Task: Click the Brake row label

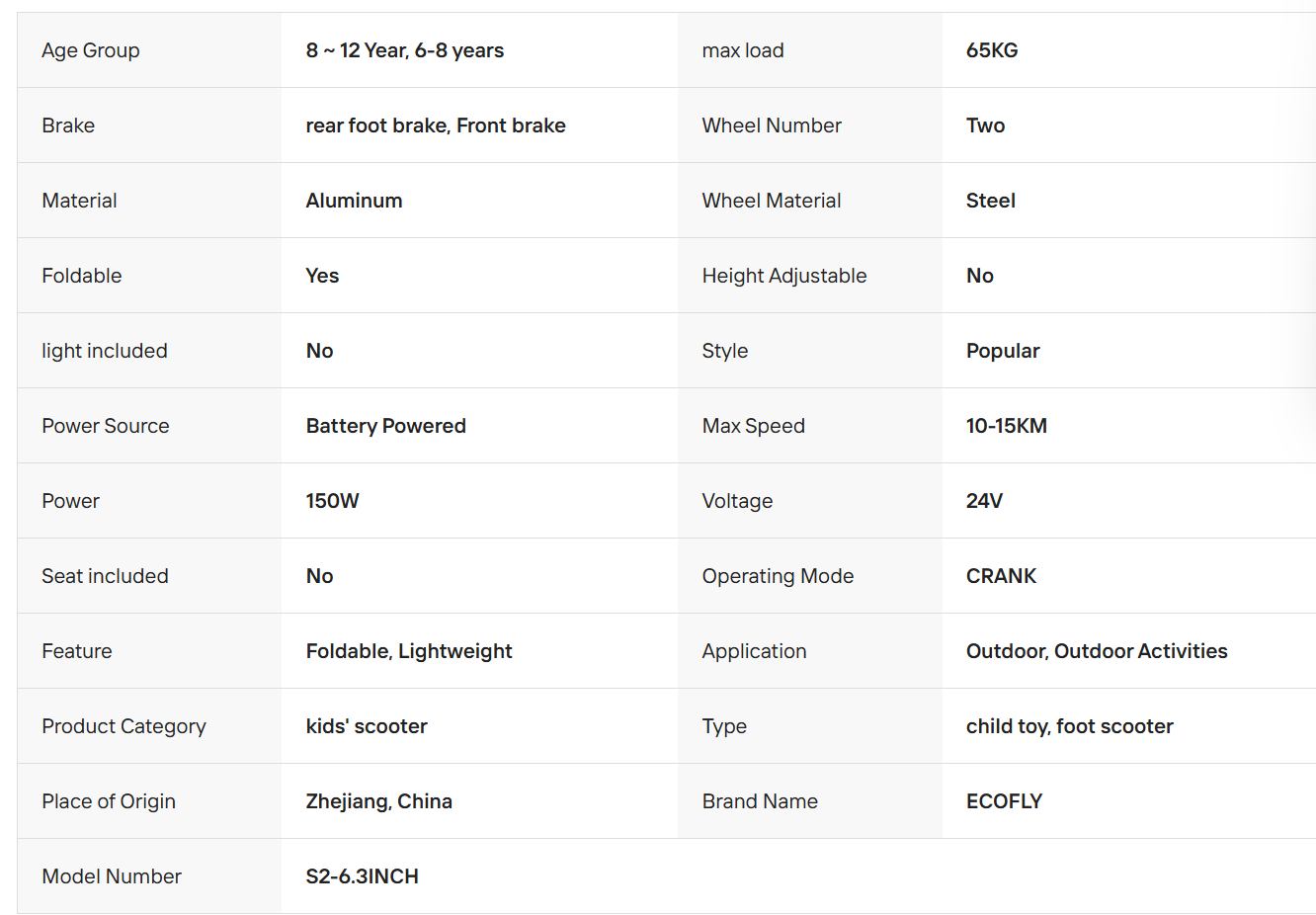Action: (x=68, y=125)
